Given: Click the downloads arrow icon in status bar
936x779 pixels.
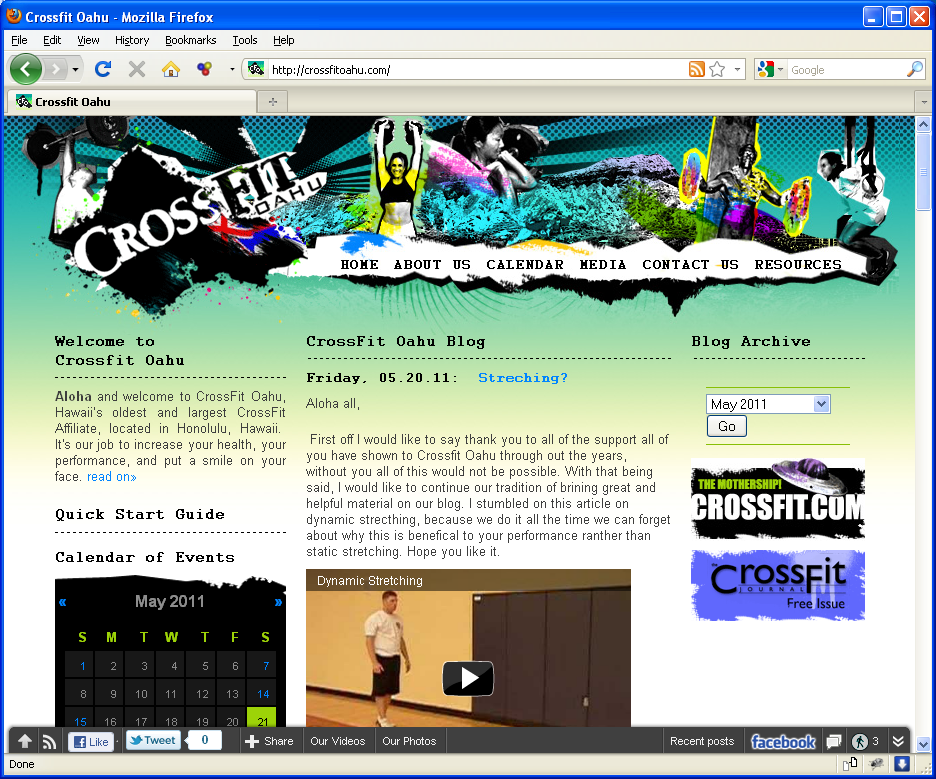Looking at the screenshot, I should [901, 764].
